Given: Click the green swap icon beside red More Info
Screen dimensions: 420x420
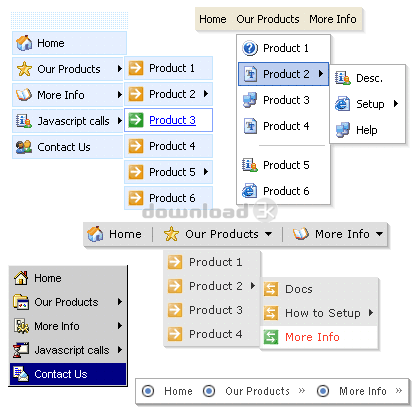Looking at the screenshot, I should click(271, 337).
